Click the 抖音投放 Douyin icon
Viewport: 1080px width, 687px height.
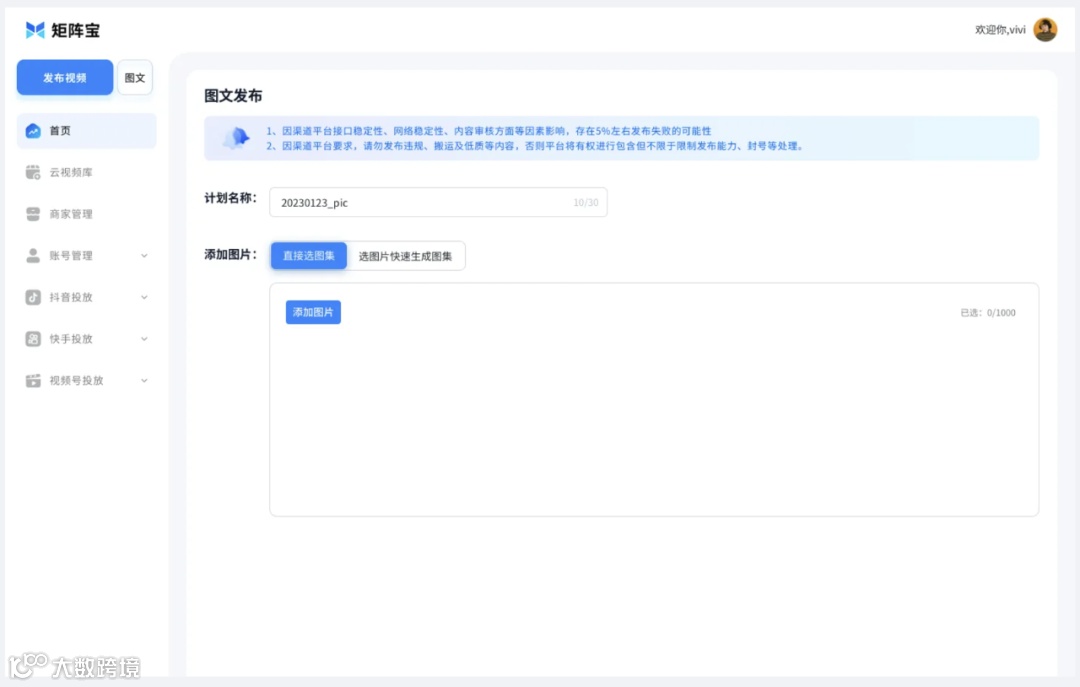(31, 296)
